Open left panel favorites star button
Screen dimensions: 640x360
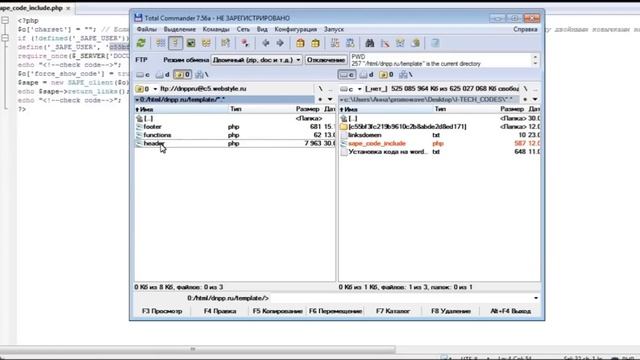320,99
